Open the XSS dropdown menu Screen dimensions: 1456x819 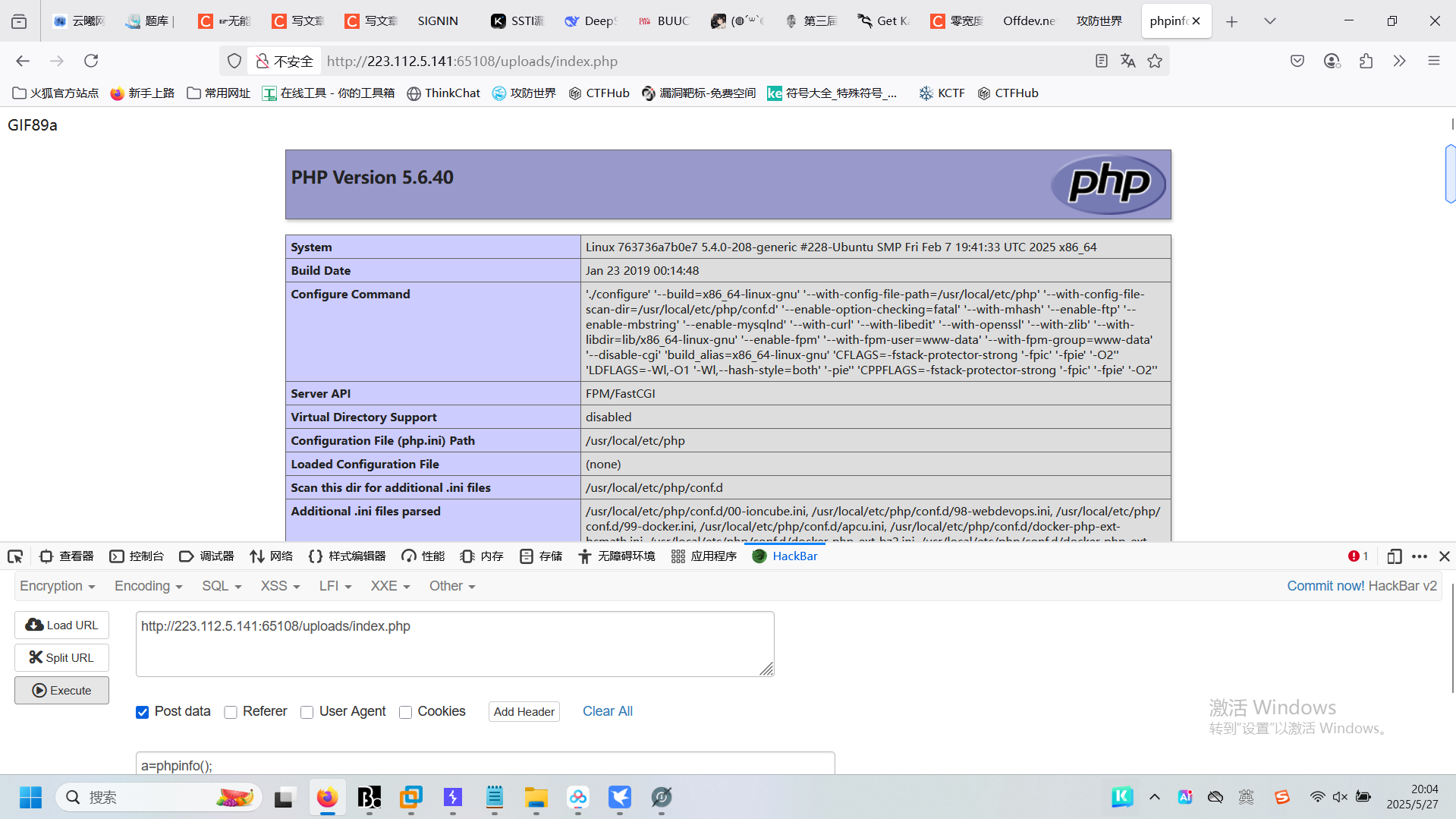[281, 586]
